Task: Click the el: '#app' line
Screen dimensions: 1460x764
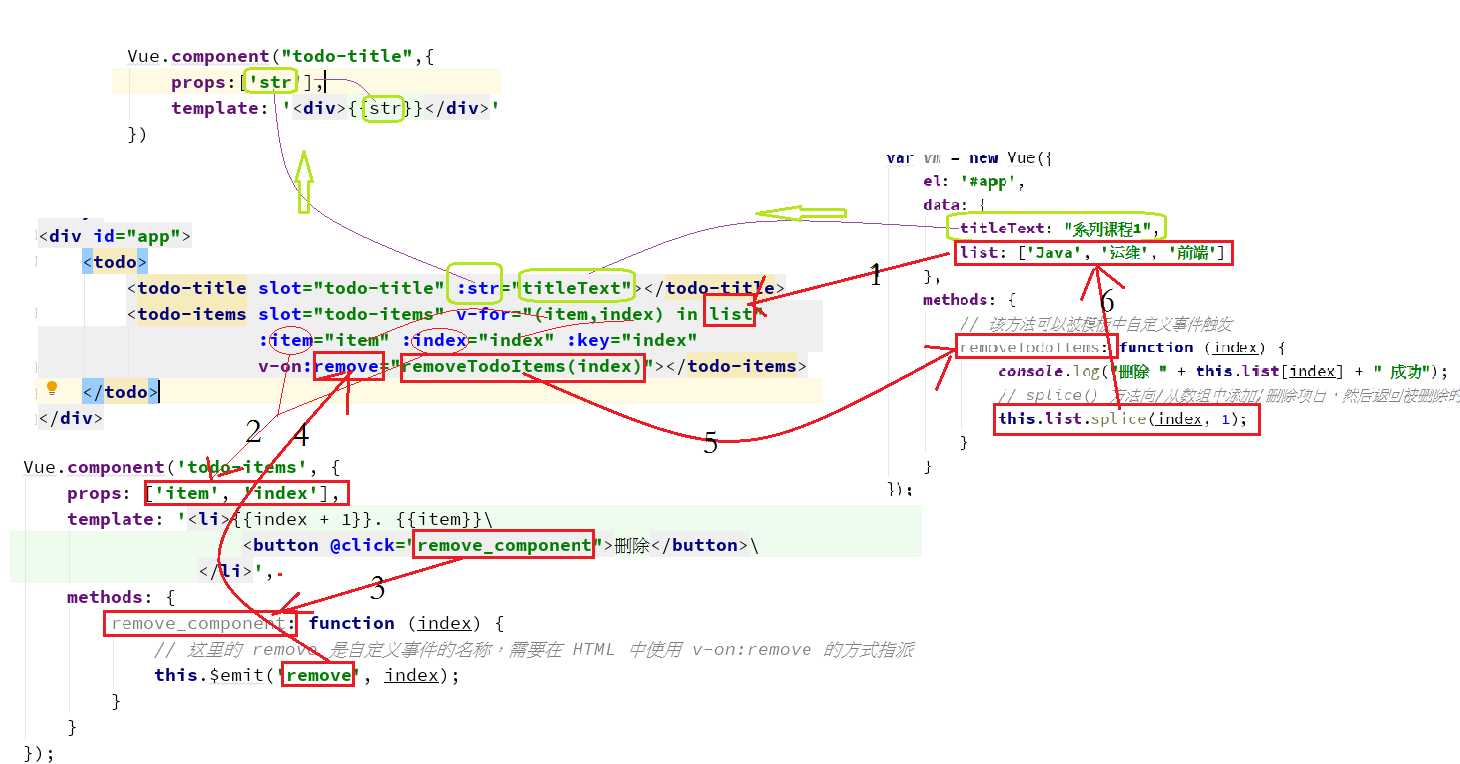Action: (974, 182)
